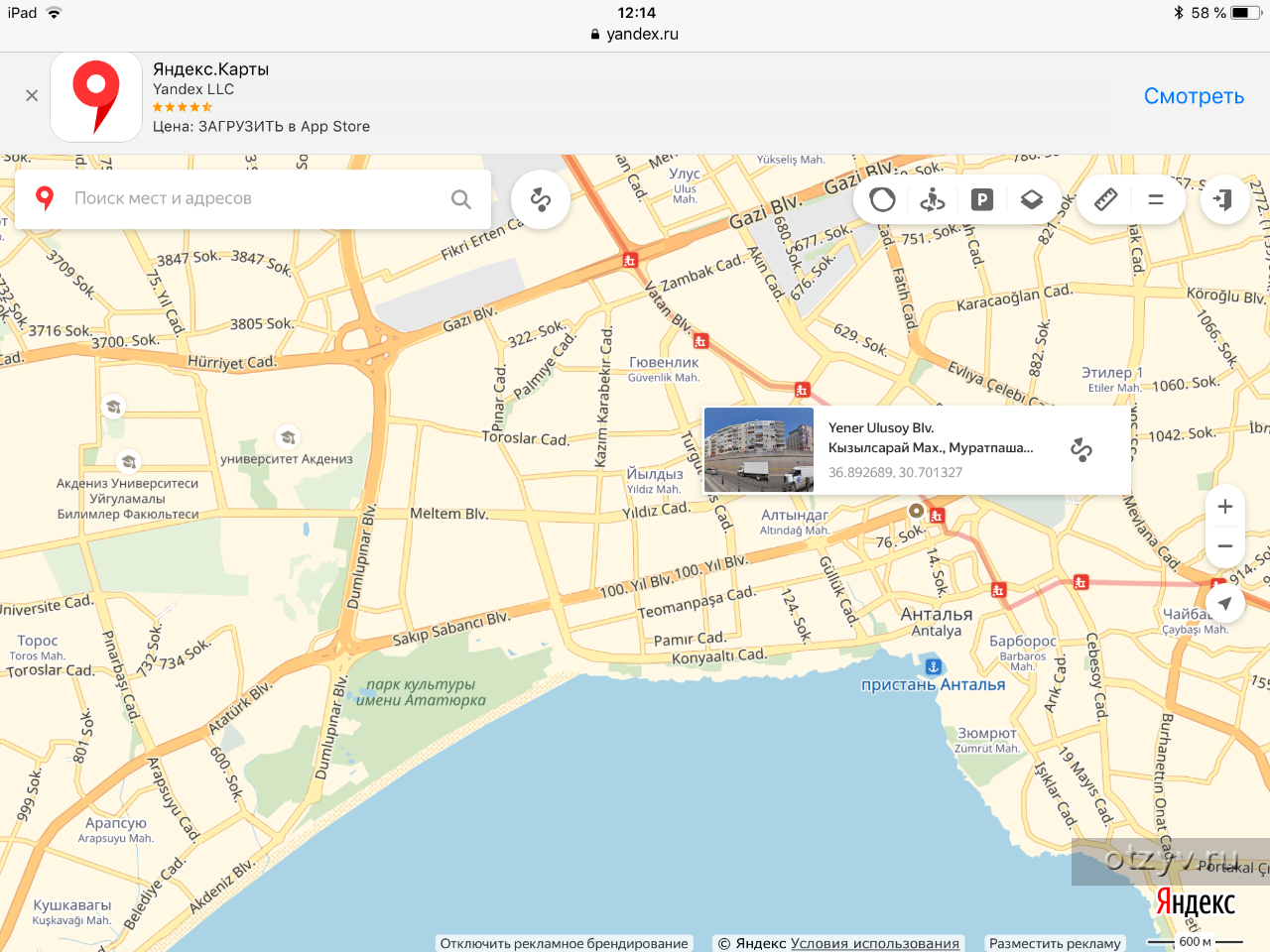Tap the 'парк культуры имени Ататюрка' label
The image size is (1270, 952).
coord(421,692)
